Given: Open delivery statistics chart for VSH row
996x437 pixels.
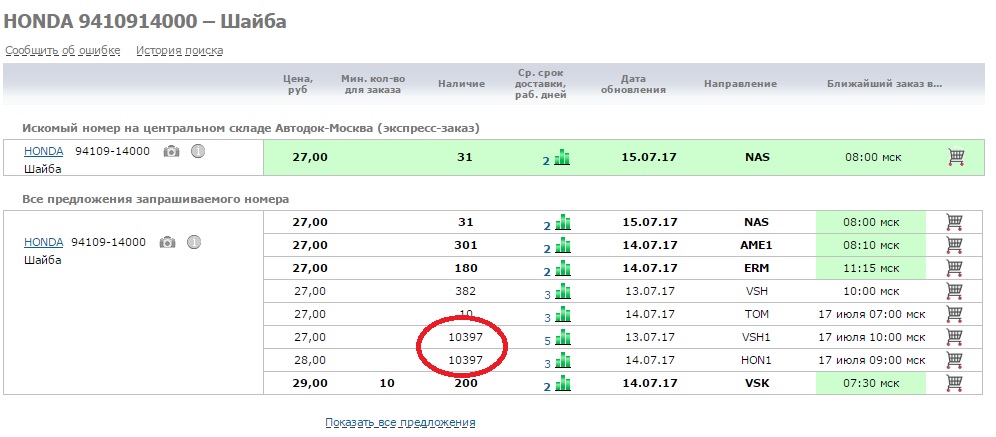Looking at the screenshot, I should [563, 292].
